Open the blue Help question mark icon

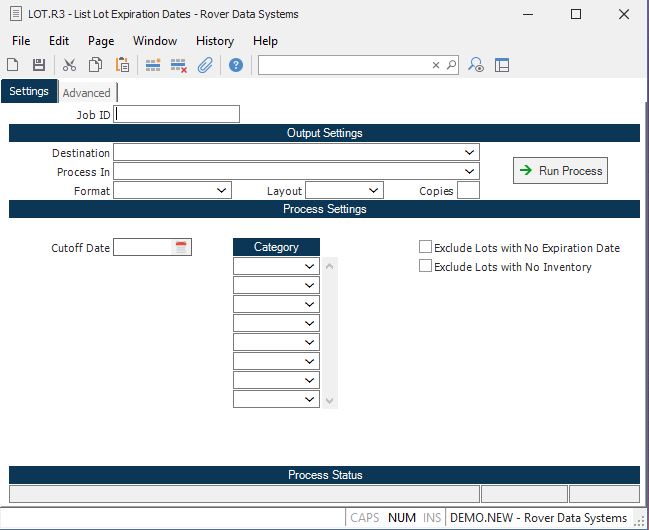coord(236,65)
